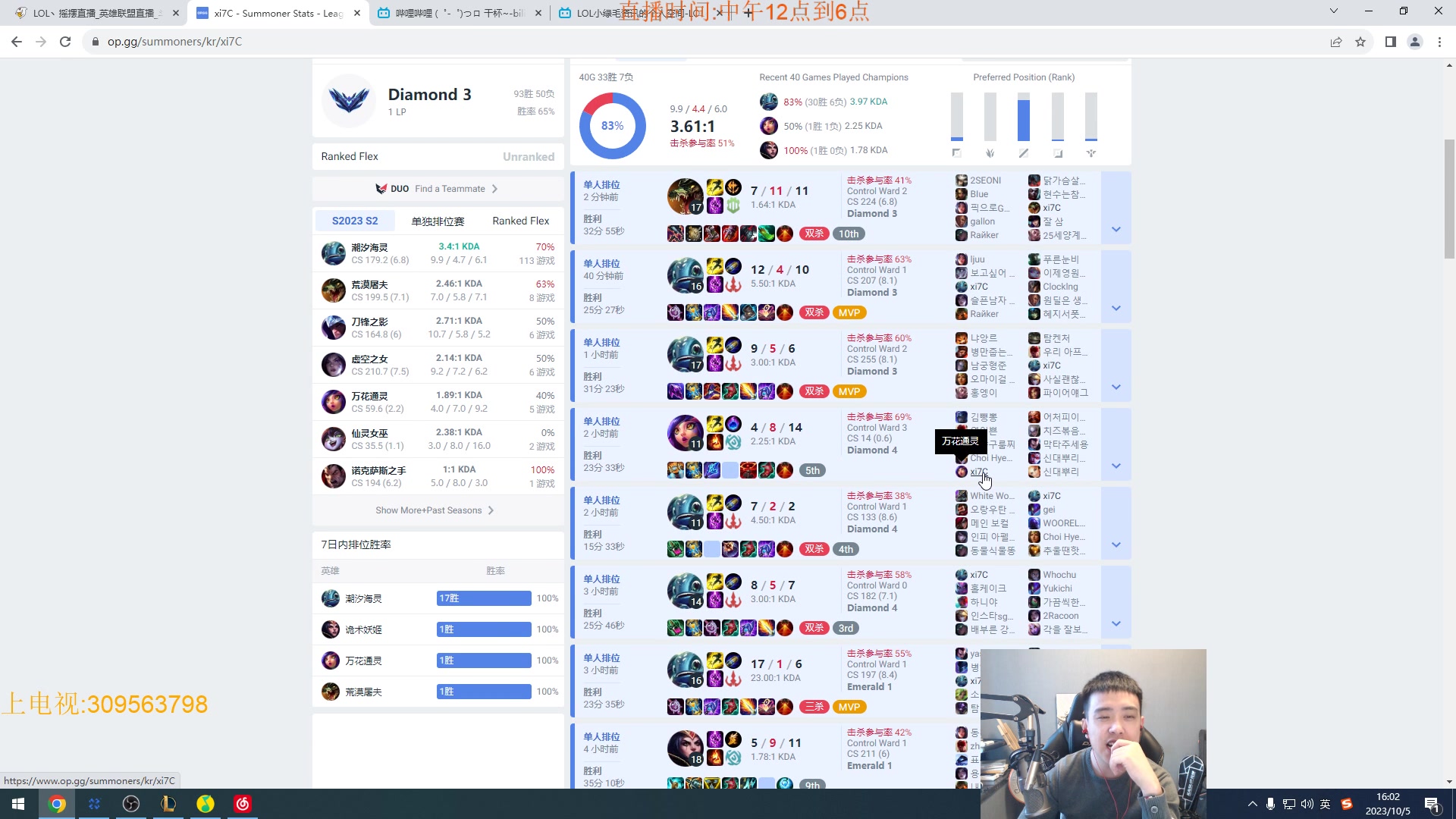The image size is (1456, 819).
Task: Click the browser address bar
Action: click(303, 41)
